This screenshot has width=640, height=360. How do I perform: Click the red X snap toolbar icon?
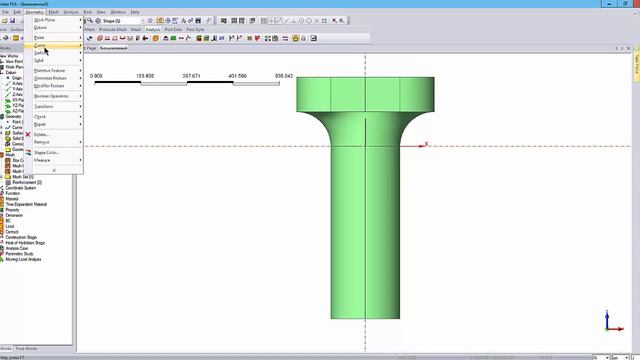coord(334,20)
